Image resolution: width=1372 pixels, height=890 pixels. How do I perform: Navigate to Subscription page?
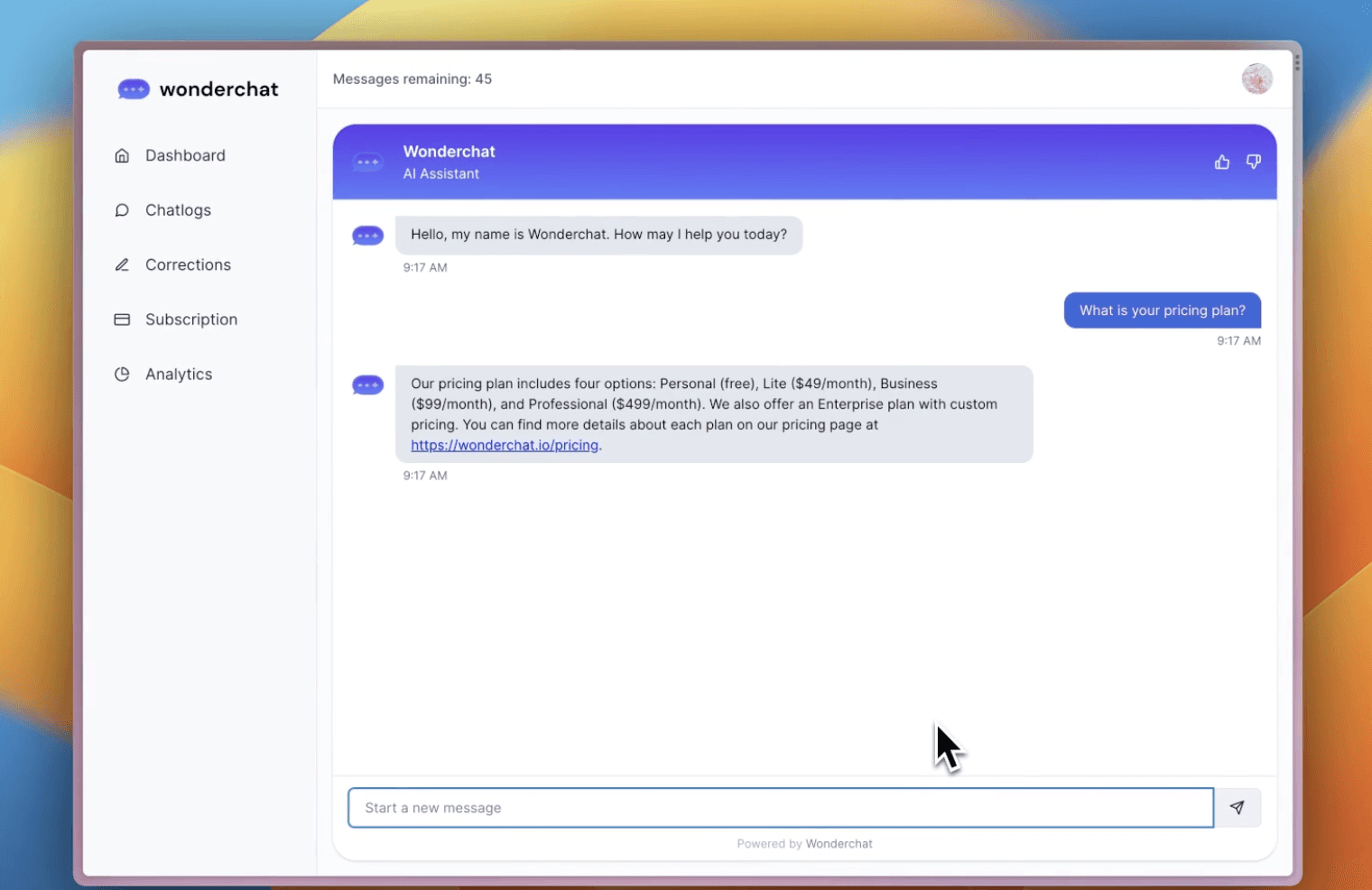click(191, 320)
